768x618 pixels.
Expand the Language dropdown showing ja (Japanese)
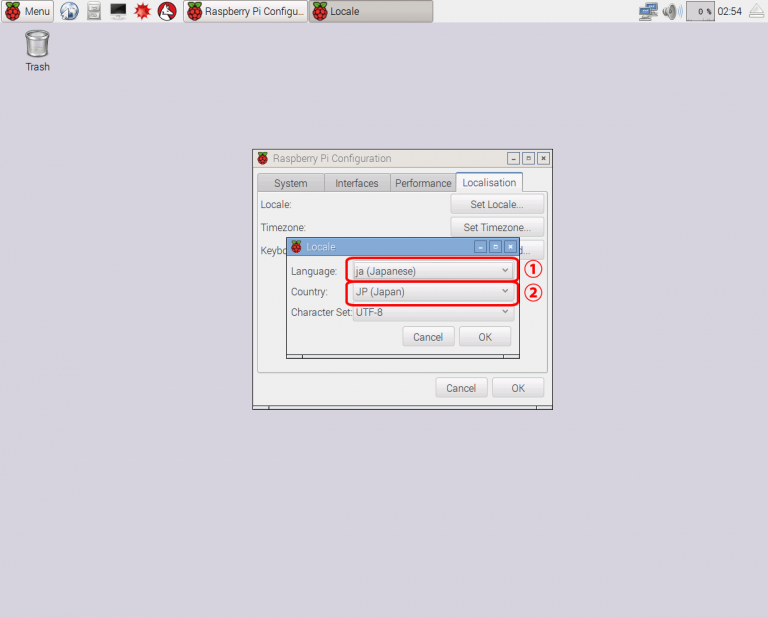[433, 271]
